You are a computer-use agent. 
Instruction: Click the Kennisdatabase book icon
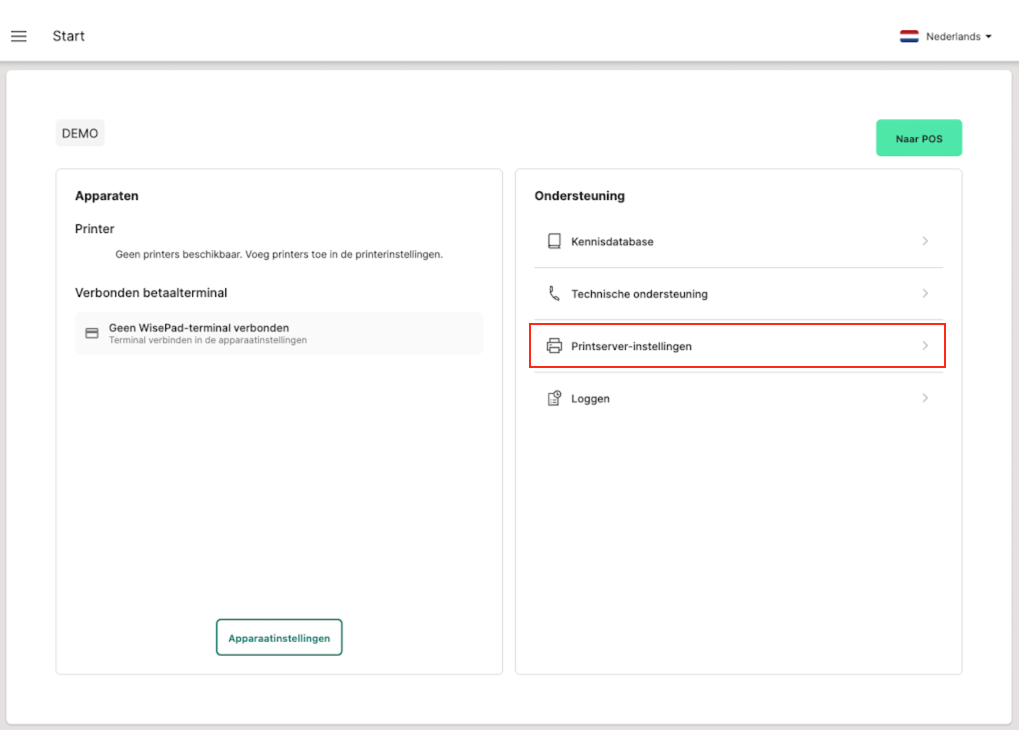click(x=554, y=241)
